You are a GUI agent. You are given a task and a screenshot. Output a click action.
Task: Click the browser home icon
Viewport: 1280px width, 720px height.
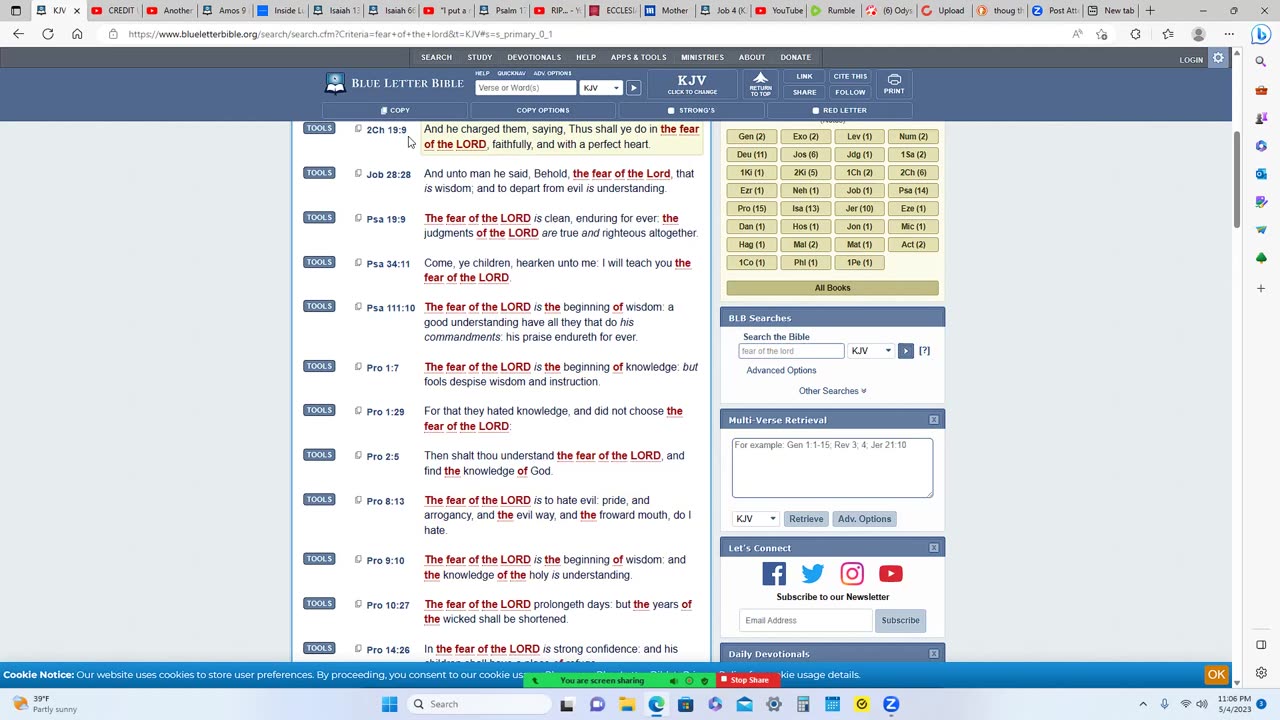click(77, 34)
